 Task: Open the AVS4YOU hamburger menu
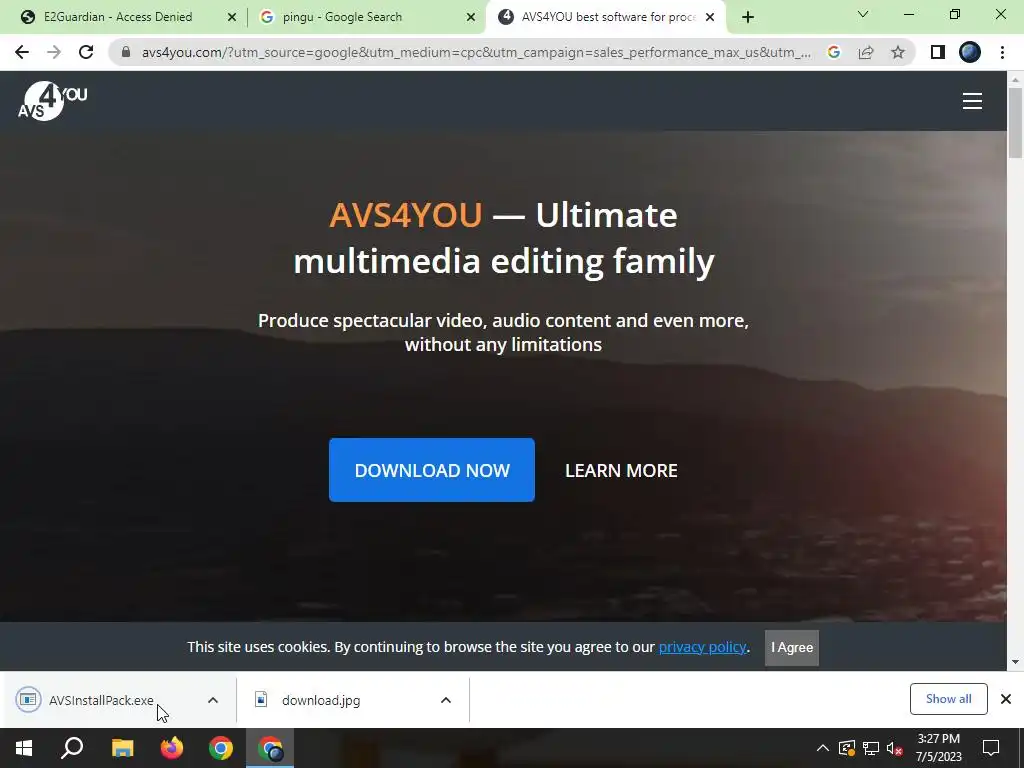click(972, 101)
